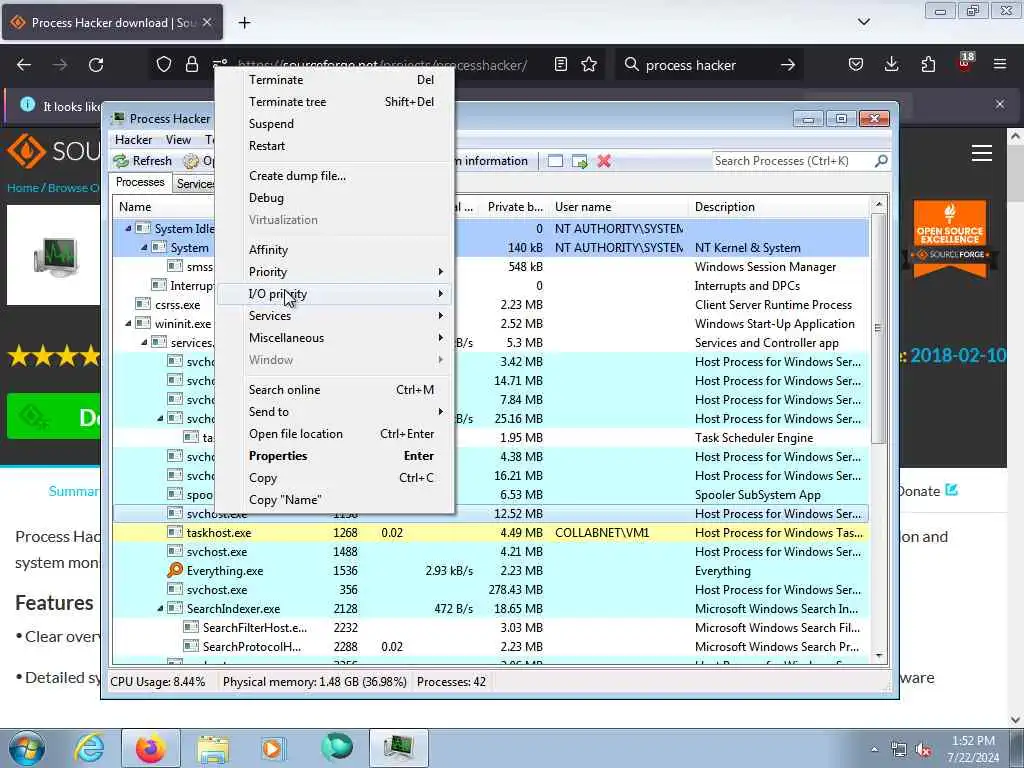Click Process Hacker search magnifier icon

click(x=881, y=161)
